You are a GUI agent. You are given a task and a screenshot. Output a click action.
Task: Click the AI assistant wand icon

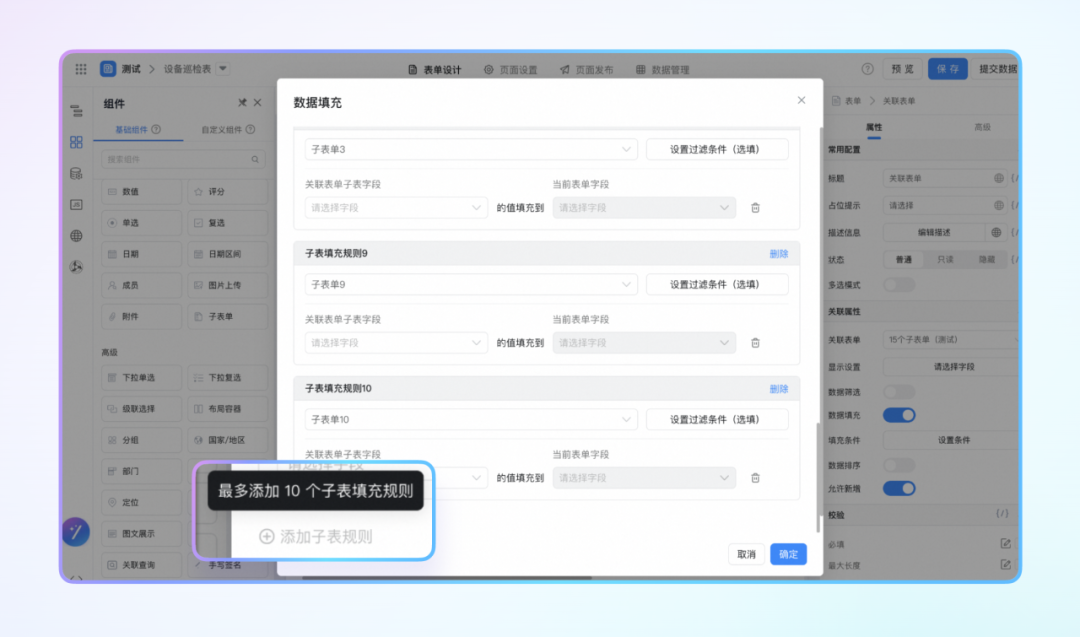coord(76,532)
